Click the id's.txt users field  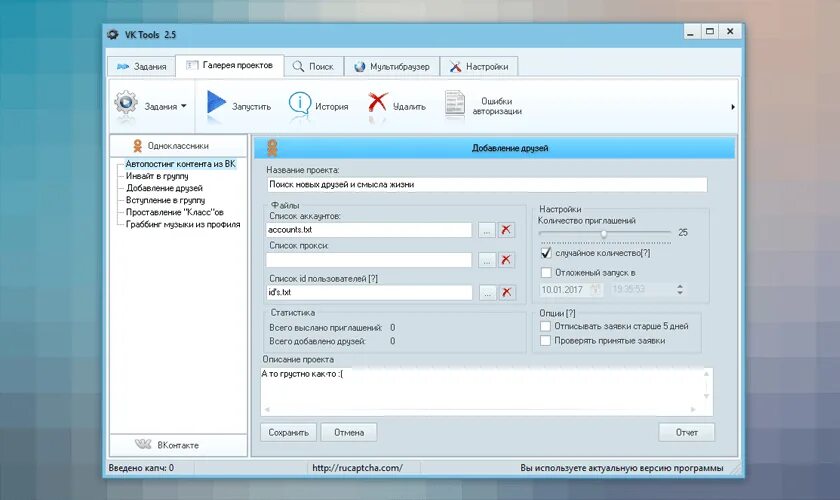(369, 293)
